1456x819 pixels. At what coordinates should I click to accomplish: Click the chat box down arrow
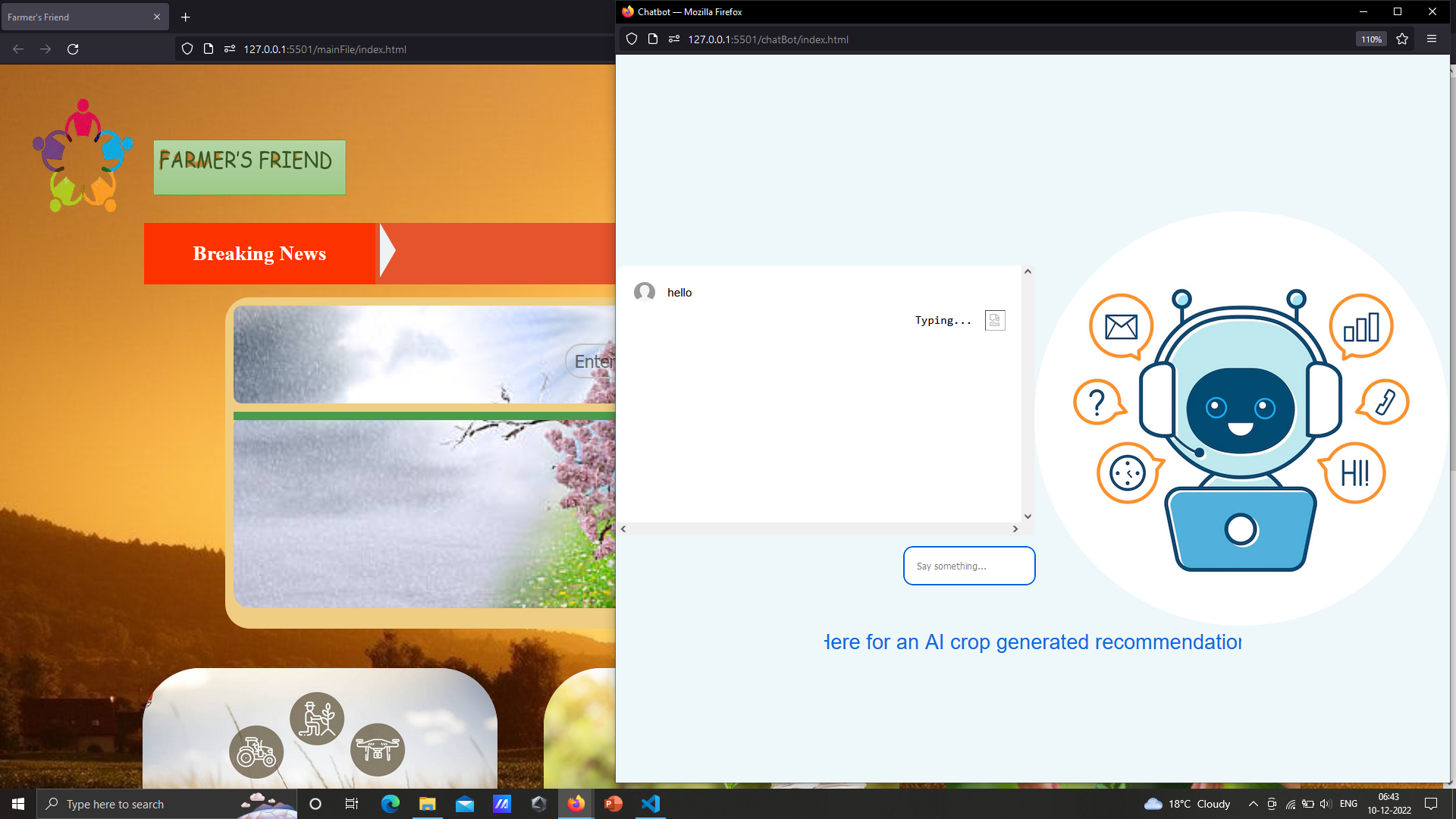click(1028, 516)
